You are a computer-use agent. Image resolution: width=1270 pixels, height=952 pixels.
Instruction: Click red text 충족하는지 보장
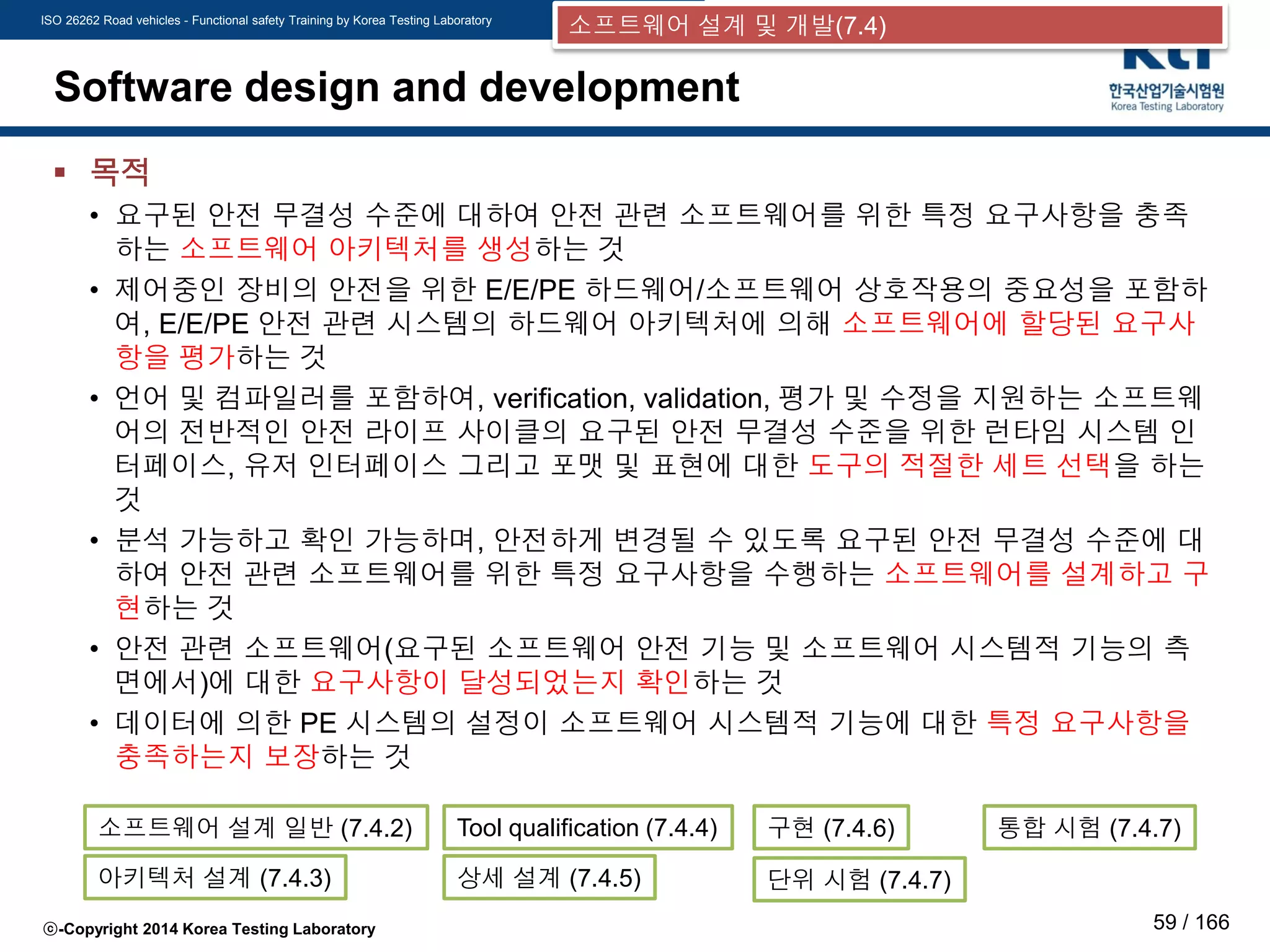217,756
